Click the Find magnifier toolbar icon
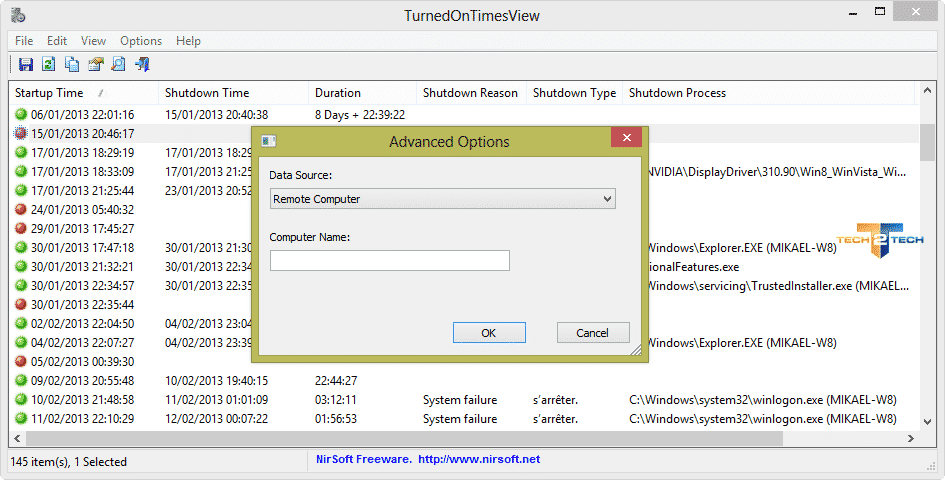Screen dimensions: 945x480 [119, 64]
